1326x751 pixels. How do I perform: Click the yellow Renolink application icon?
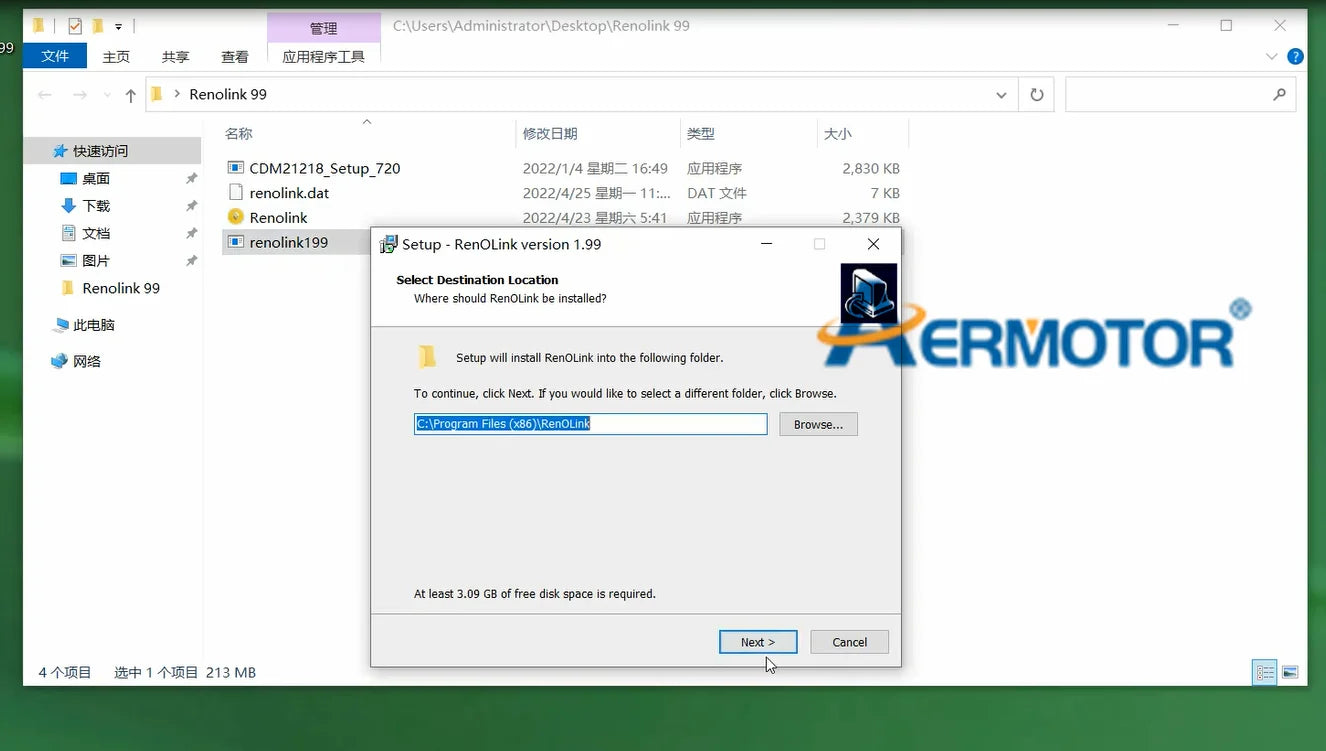coord(236,217)
